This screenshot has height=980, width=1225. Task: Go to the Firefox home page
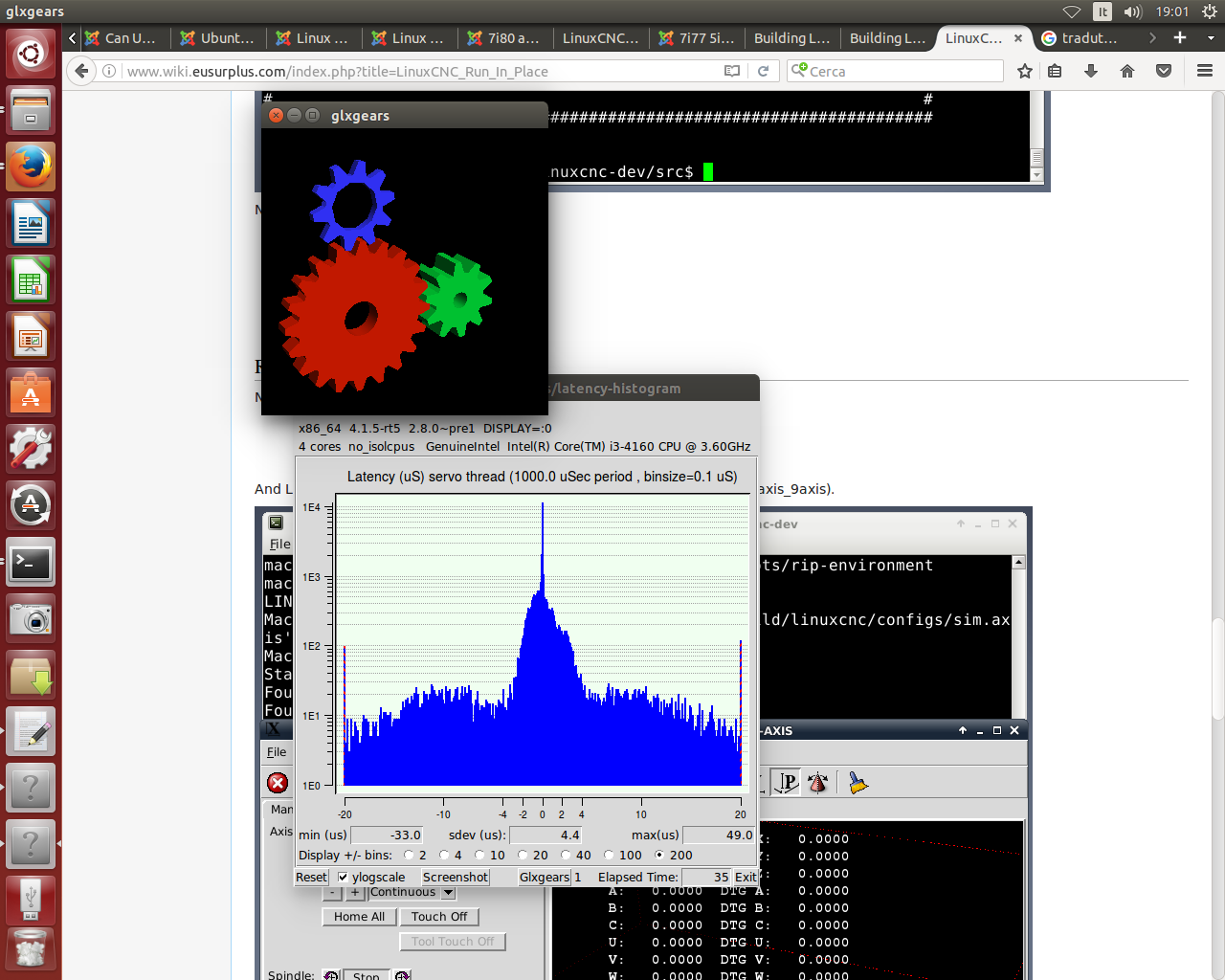(1127, 71)
